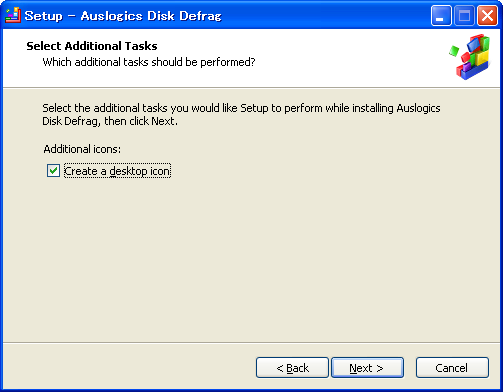Click the empty beige area below the checkbox
Screen dimensions: 503x392
click(x=251, y=260)
